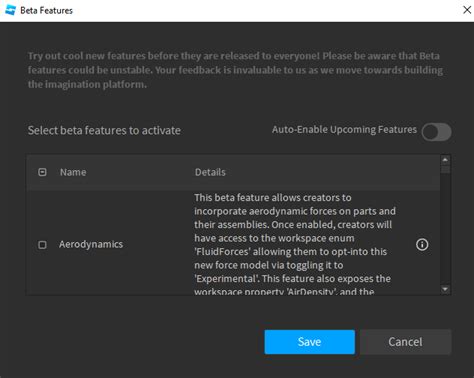Enable the Aerodynamics checkbox

[42, 245]
